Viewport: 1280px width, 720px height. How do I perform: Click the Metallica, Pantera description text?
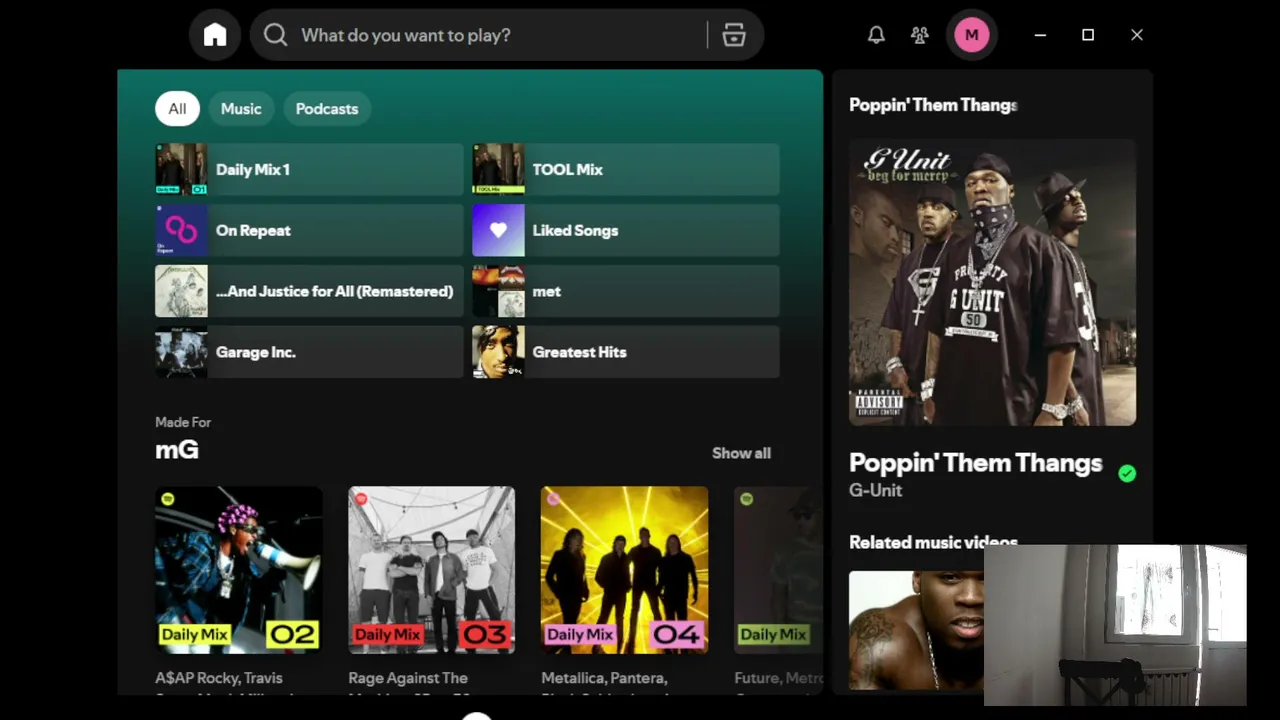point(602,678)
